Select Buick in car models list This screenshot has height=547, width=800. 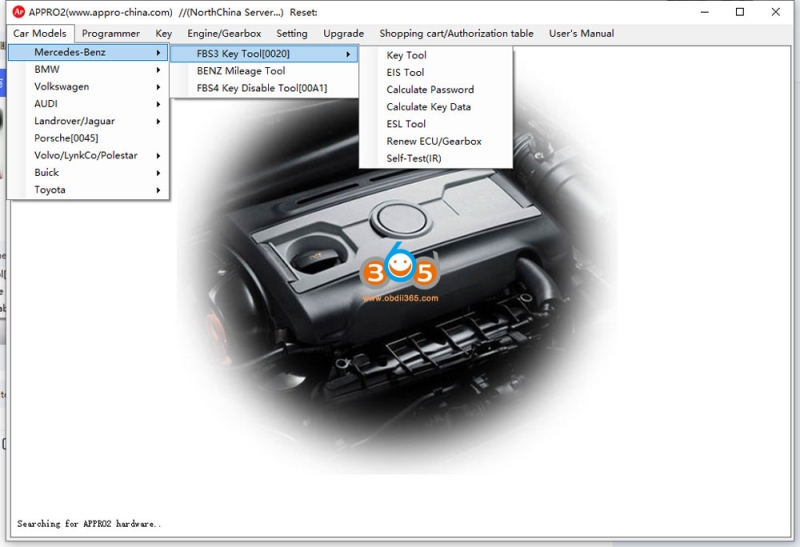pyautogui.click(x=88, y=172)
